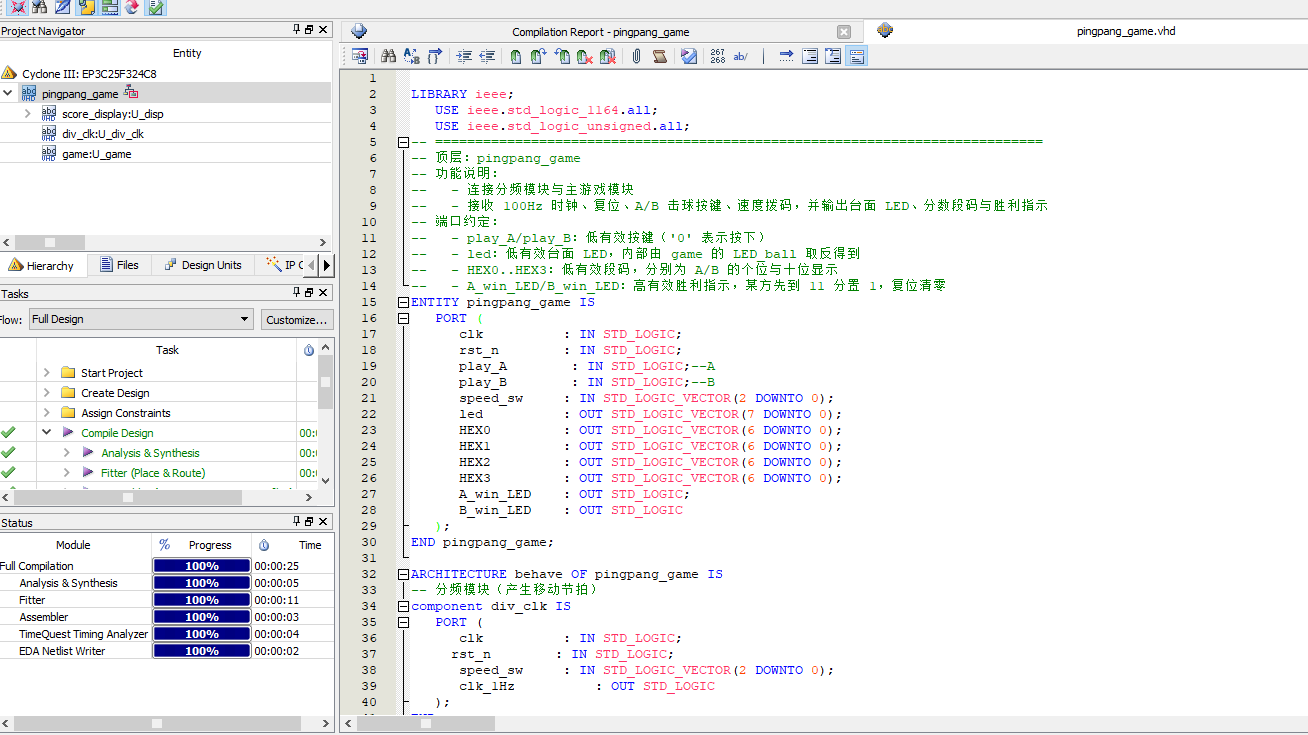
Task: Open the Flow Full Design dropdown
Action: tap(140, 319)
